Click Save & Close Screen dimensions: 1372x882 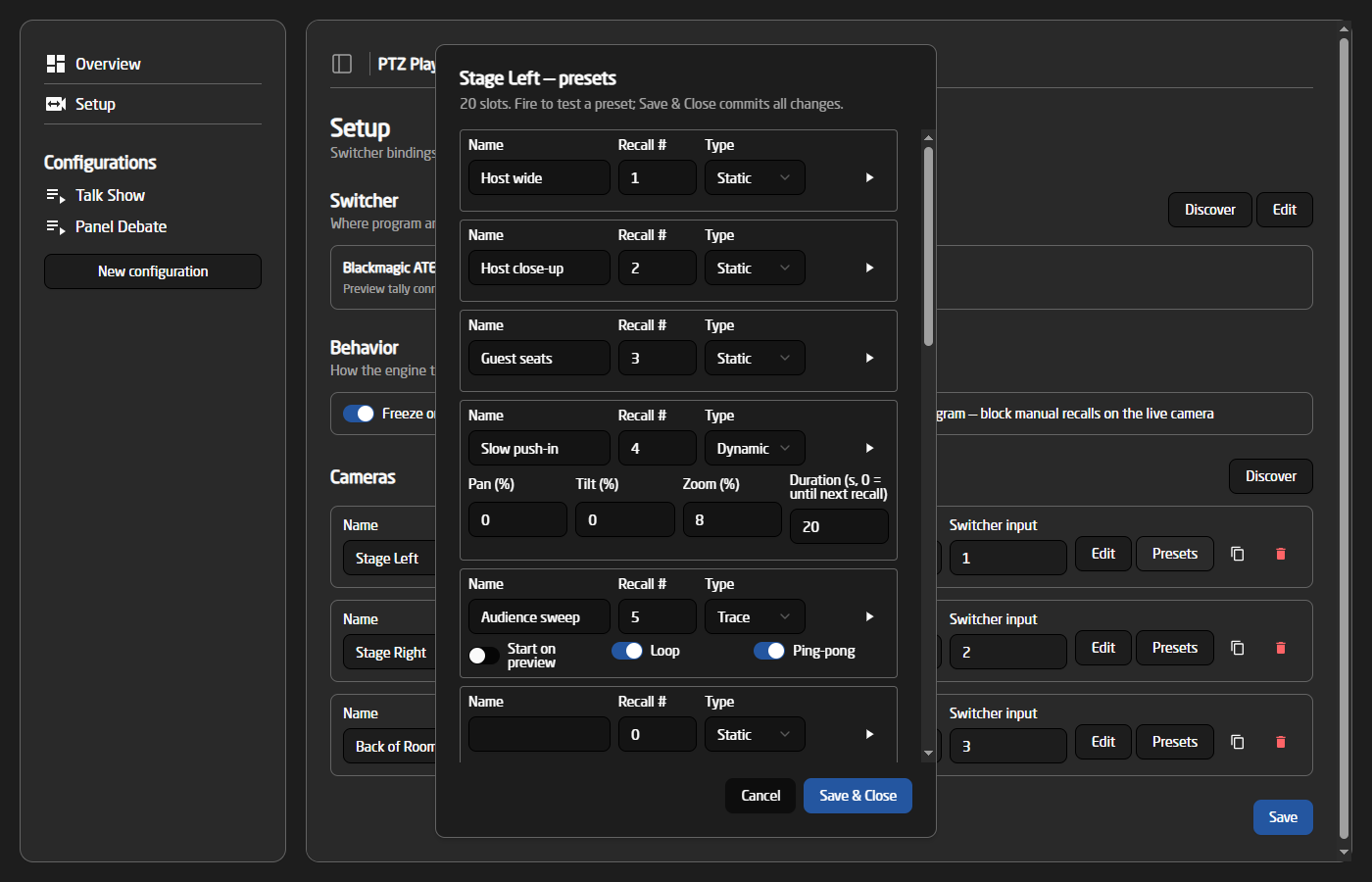[x=857, y=796]
